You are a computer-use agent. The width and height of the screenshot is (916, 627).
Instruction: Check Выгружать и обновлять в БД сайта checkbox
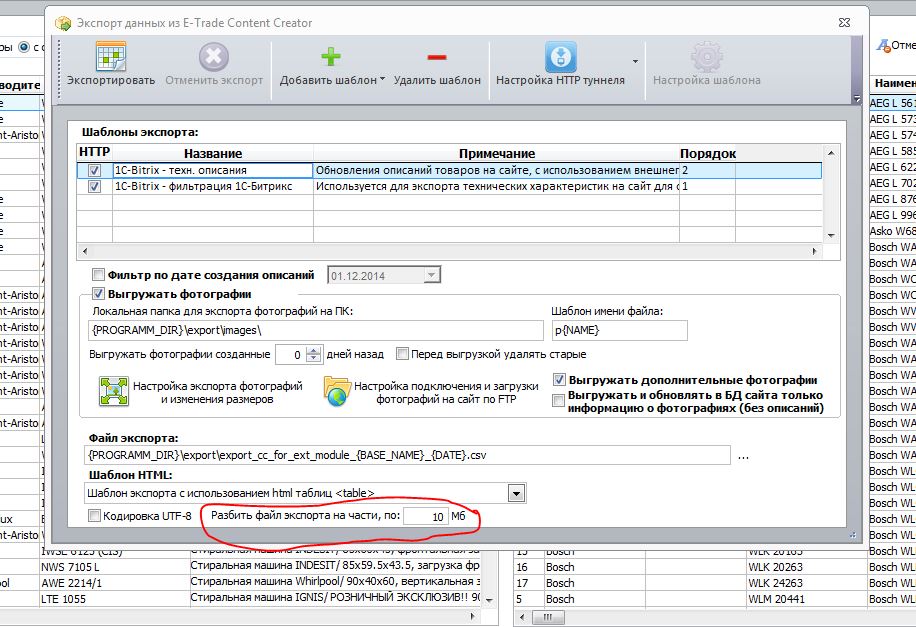click(558, 400)
